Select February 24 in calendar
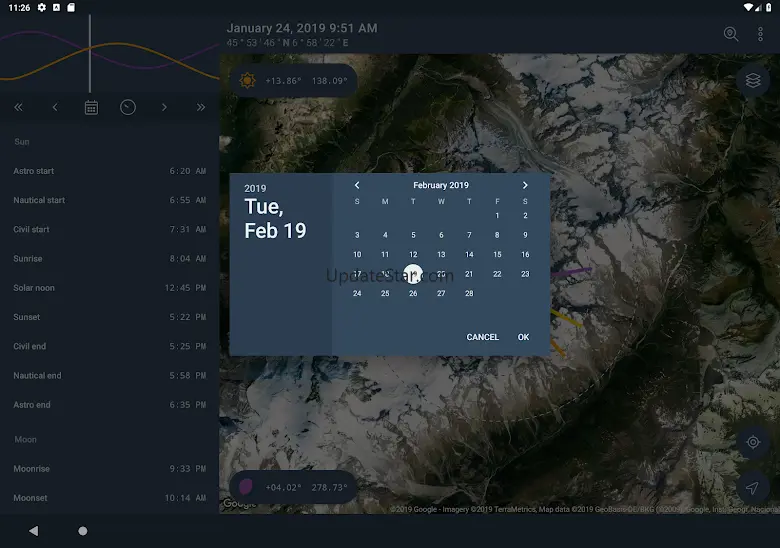Image resolution: width=780 pixels, height=548 pixels. (357, 293)
